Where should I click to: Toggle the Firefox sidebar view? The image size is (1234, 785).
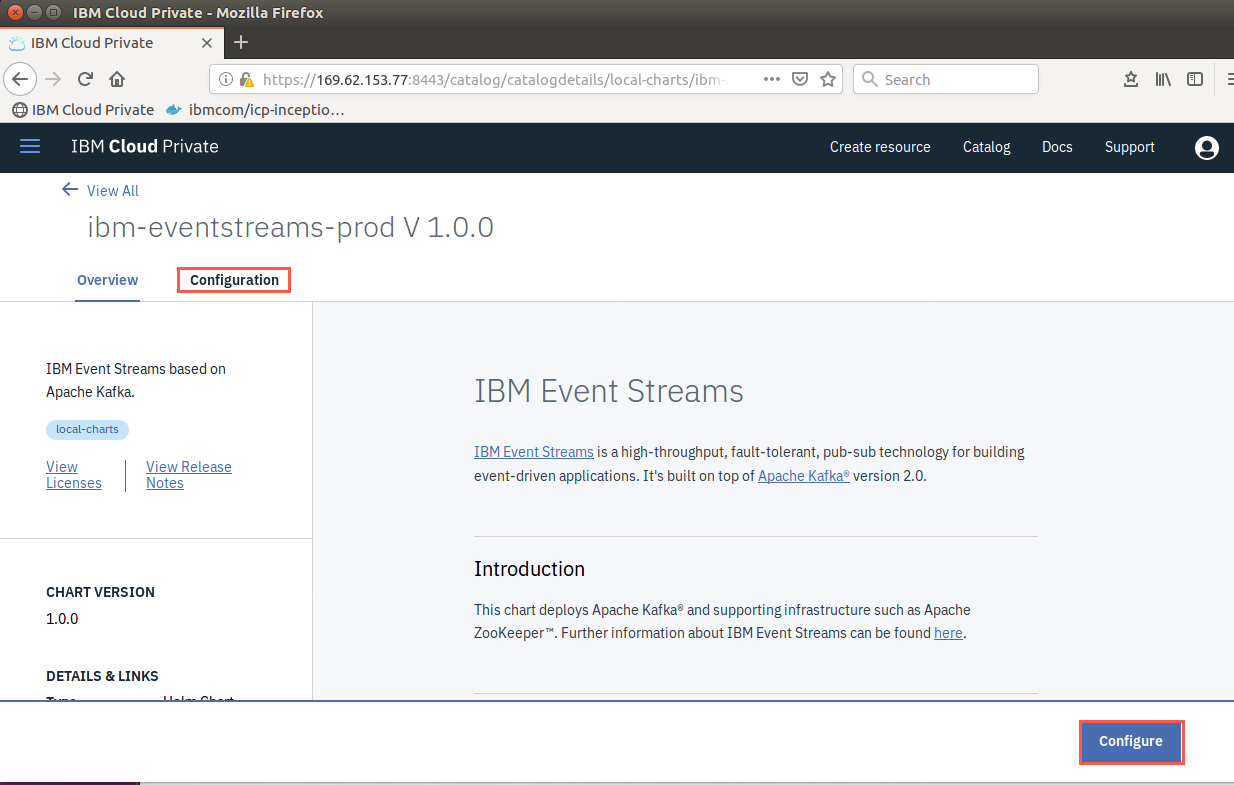1194,79
